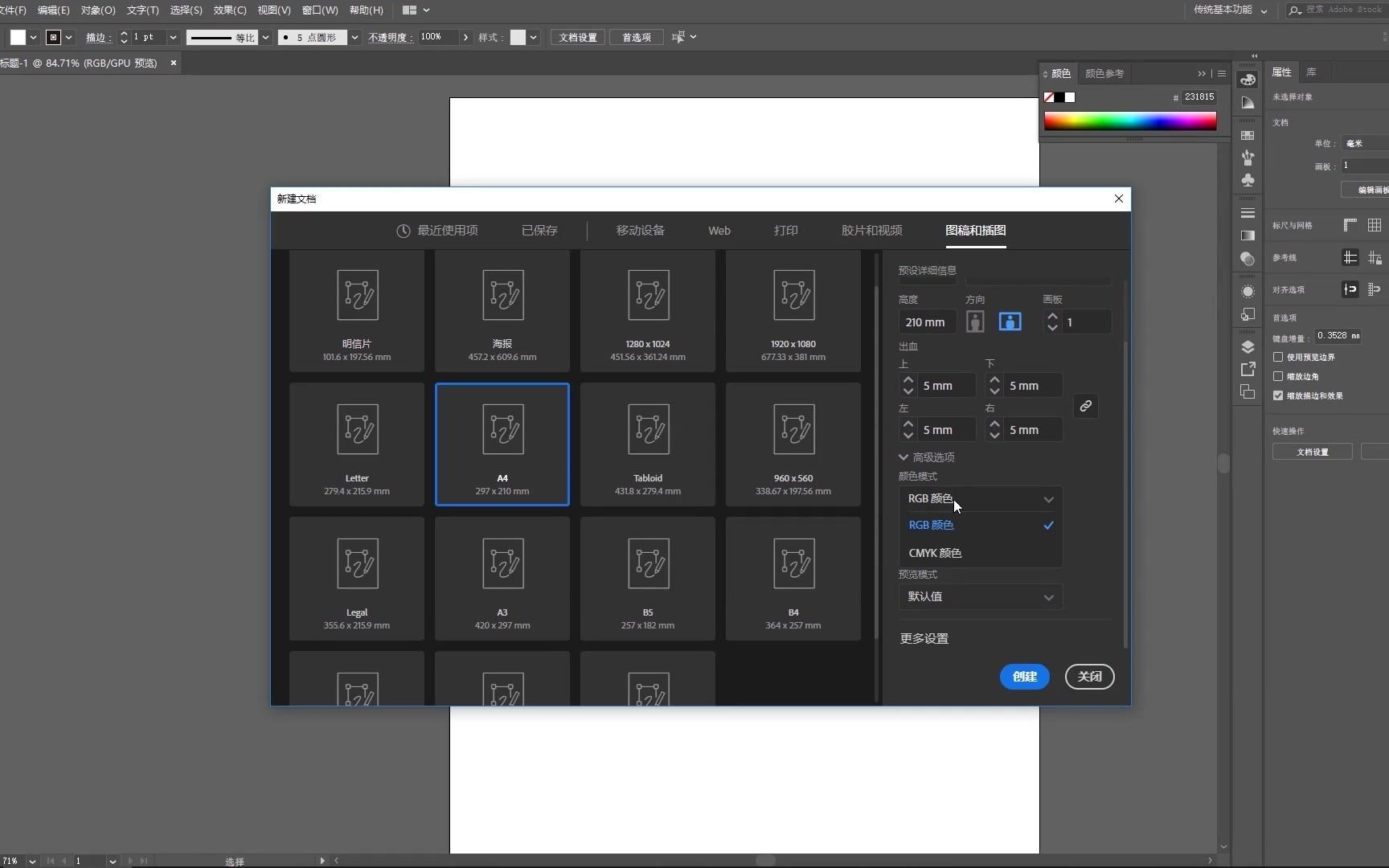
Task: Show grid icon in Properties panel
Action: click(x=1375, y=225)
